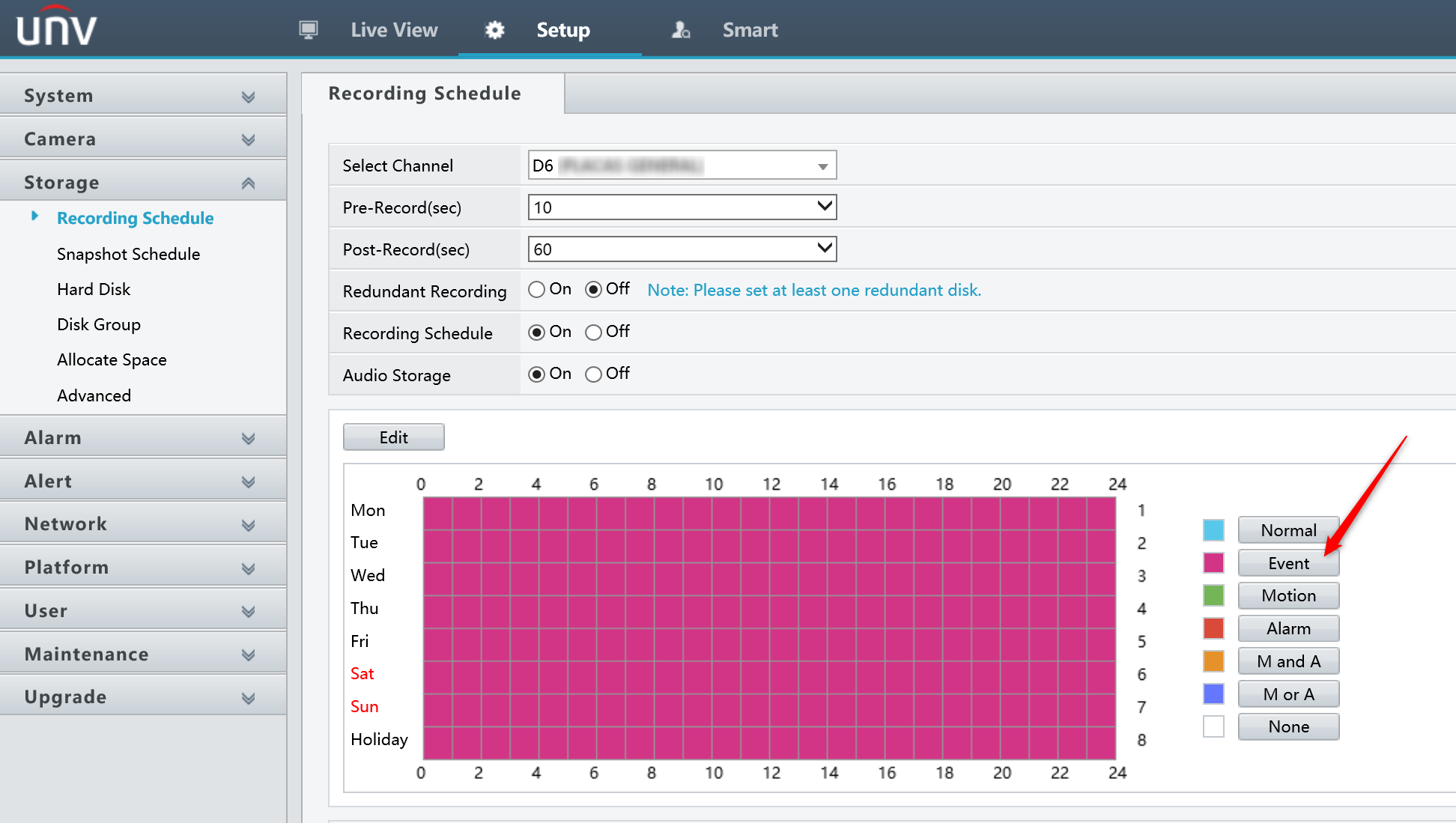The height and width of the screenshot is (823, 1456).
Task: Click the UNV logo
Action: point(55,28)
